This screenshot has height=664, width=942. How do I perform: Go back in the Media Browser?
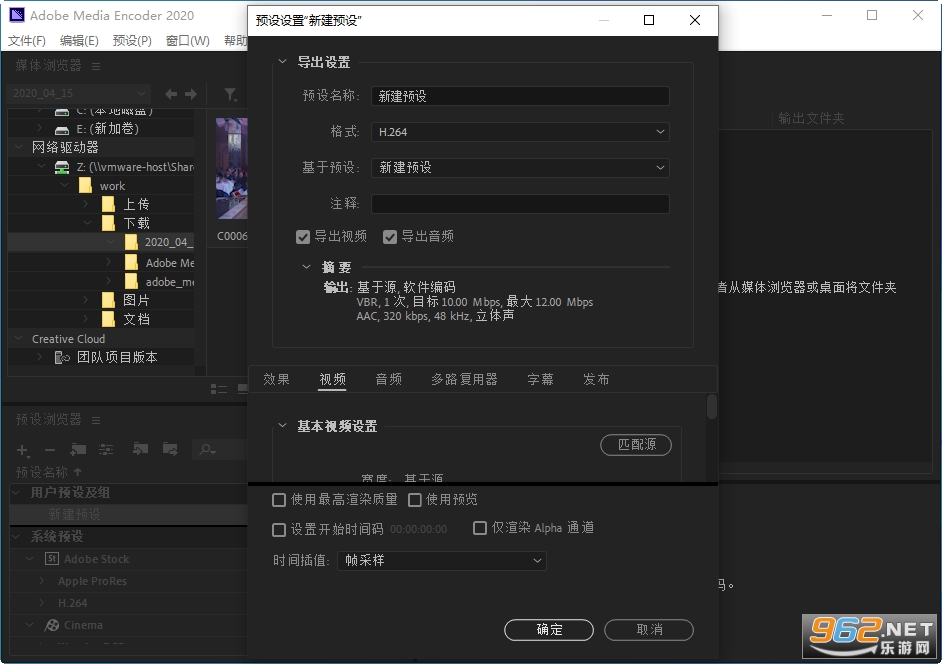point(171,94)
